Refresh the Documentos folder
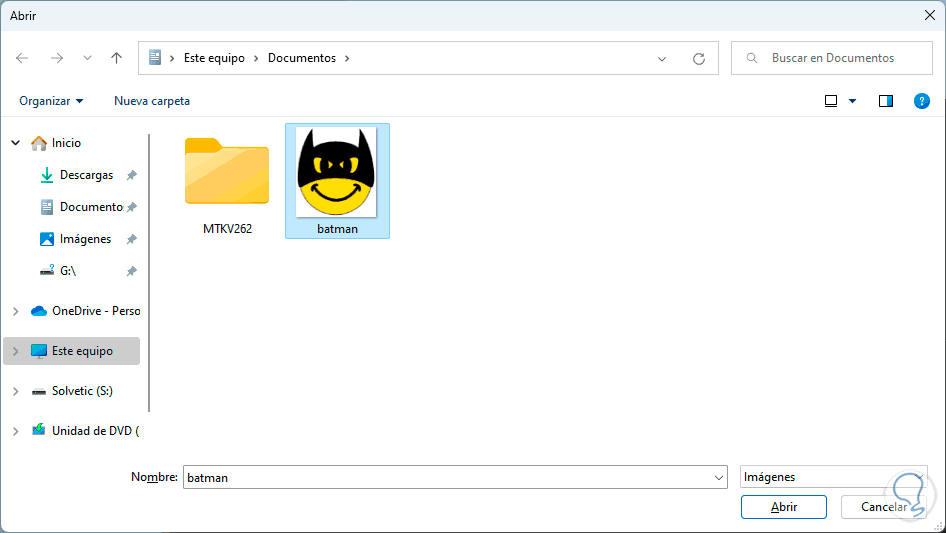The width and height of the screenshot is (946, 533). point(699,59)
